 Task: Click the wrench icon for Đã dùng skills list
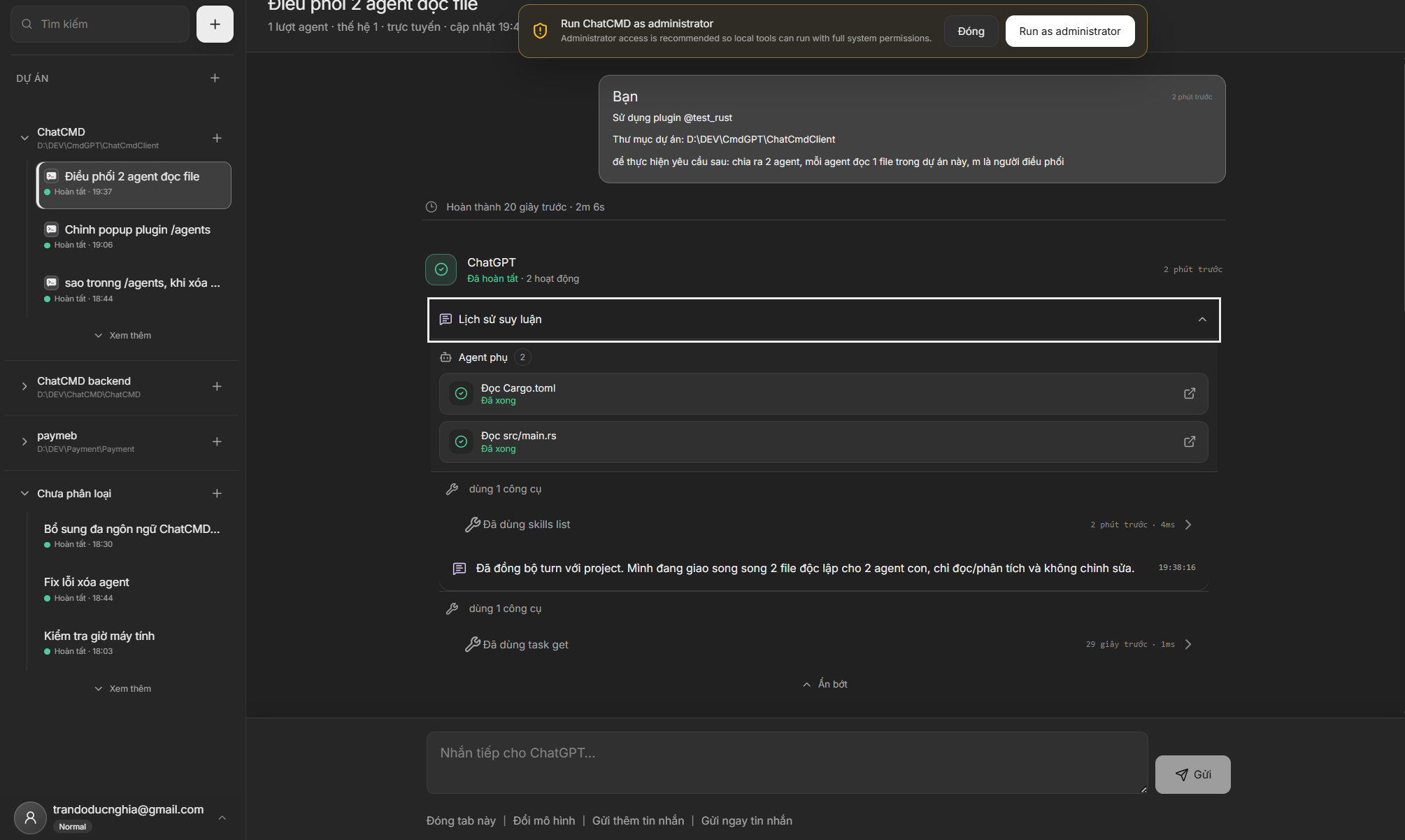click(473, 525)
